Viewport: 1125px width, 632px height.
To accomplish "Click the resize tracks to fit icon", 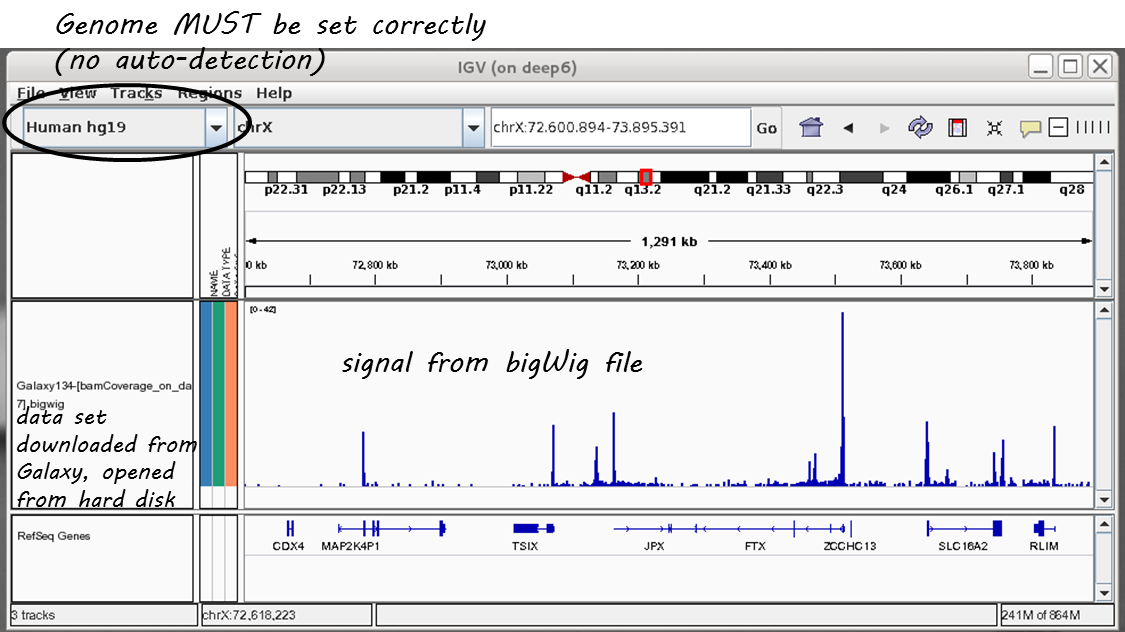I will 994,128.
